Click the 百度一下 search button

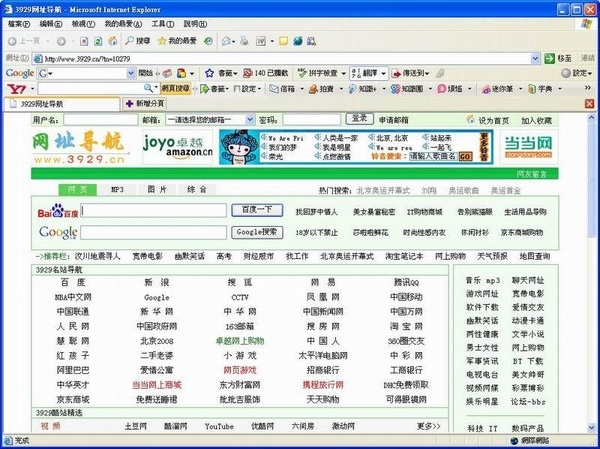tap(257, 210)
